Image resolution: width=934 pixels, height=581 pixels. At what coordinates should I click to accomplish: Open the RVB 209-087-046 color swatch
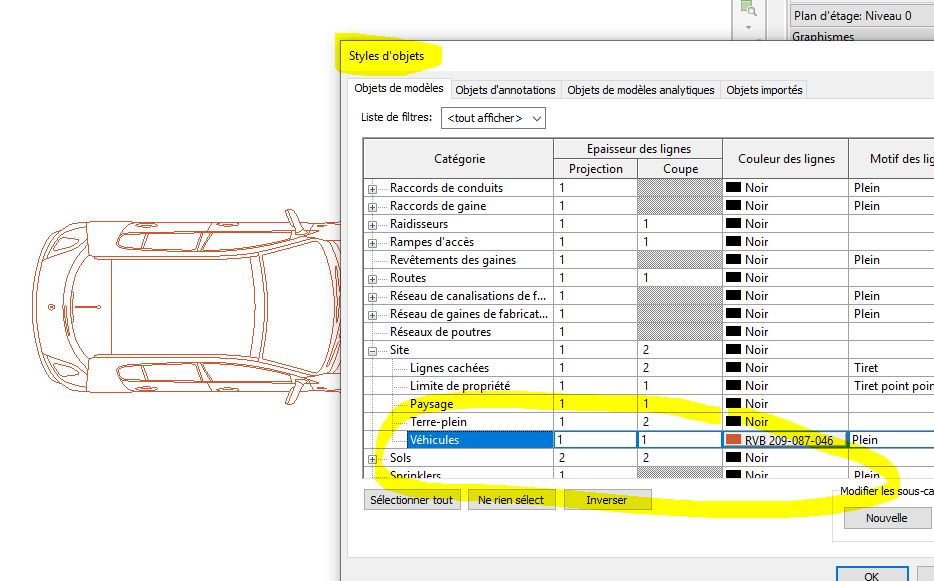click(x=735, y=439)
